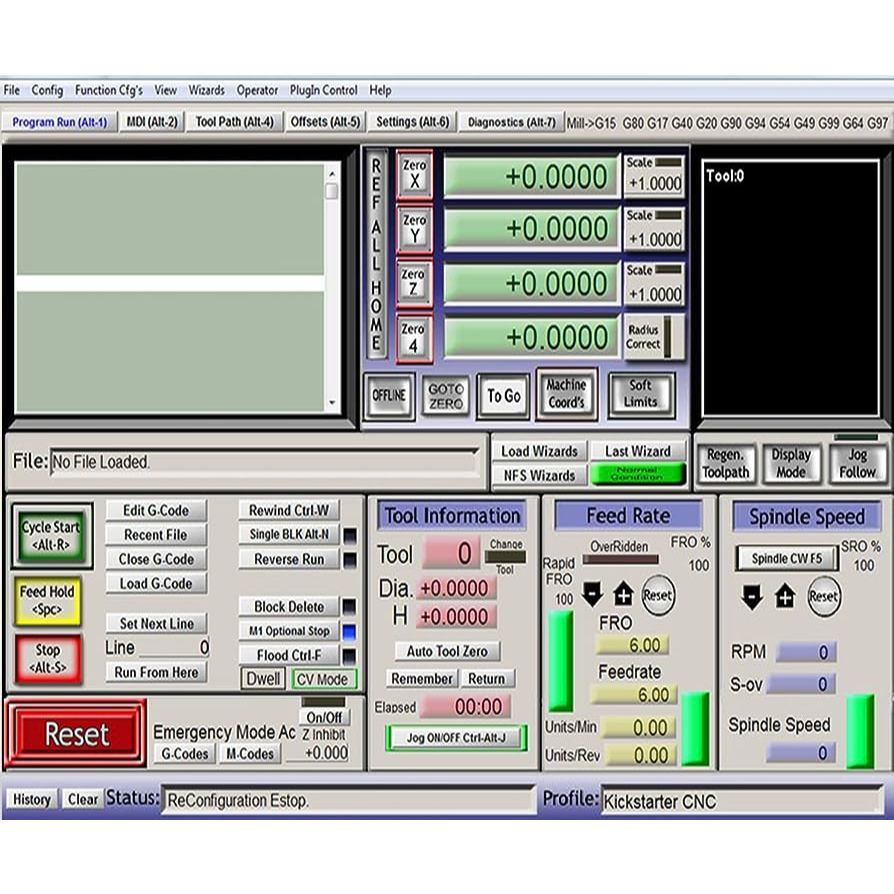Image resolution: width=894 pixels, height=894 pixels.
Task: Open the Config menu
Action: point(47,90)
